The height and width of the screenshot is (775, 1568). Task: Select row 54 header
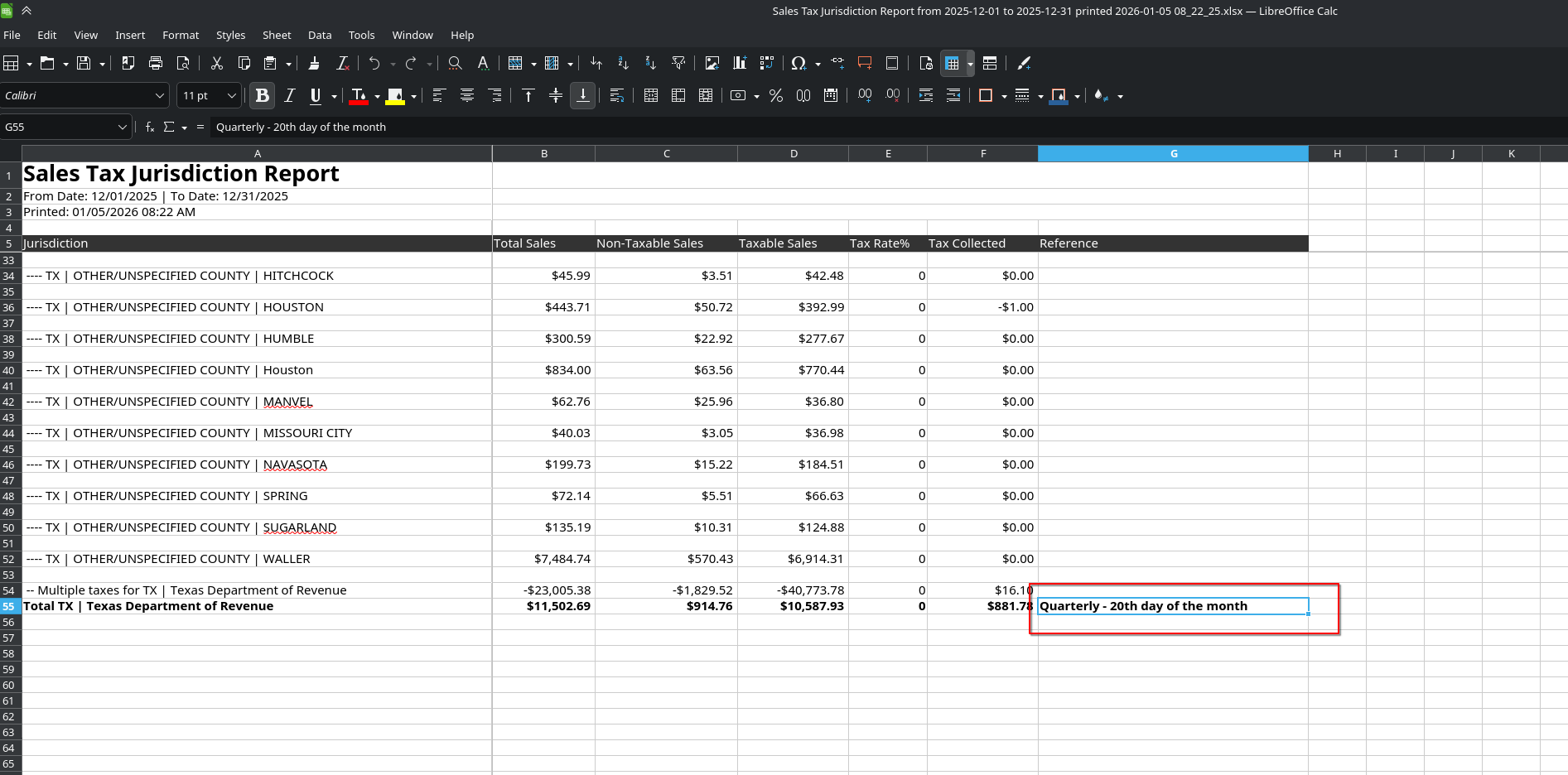(9, 590)
